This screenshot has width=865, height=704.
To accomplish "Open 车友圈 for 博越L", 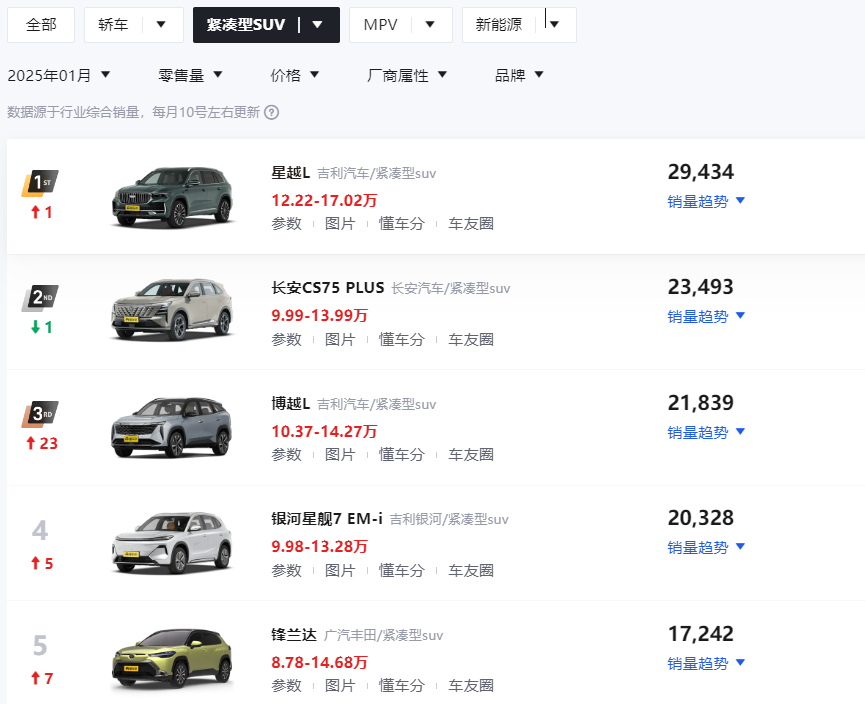I will click(x=471, y=455).
